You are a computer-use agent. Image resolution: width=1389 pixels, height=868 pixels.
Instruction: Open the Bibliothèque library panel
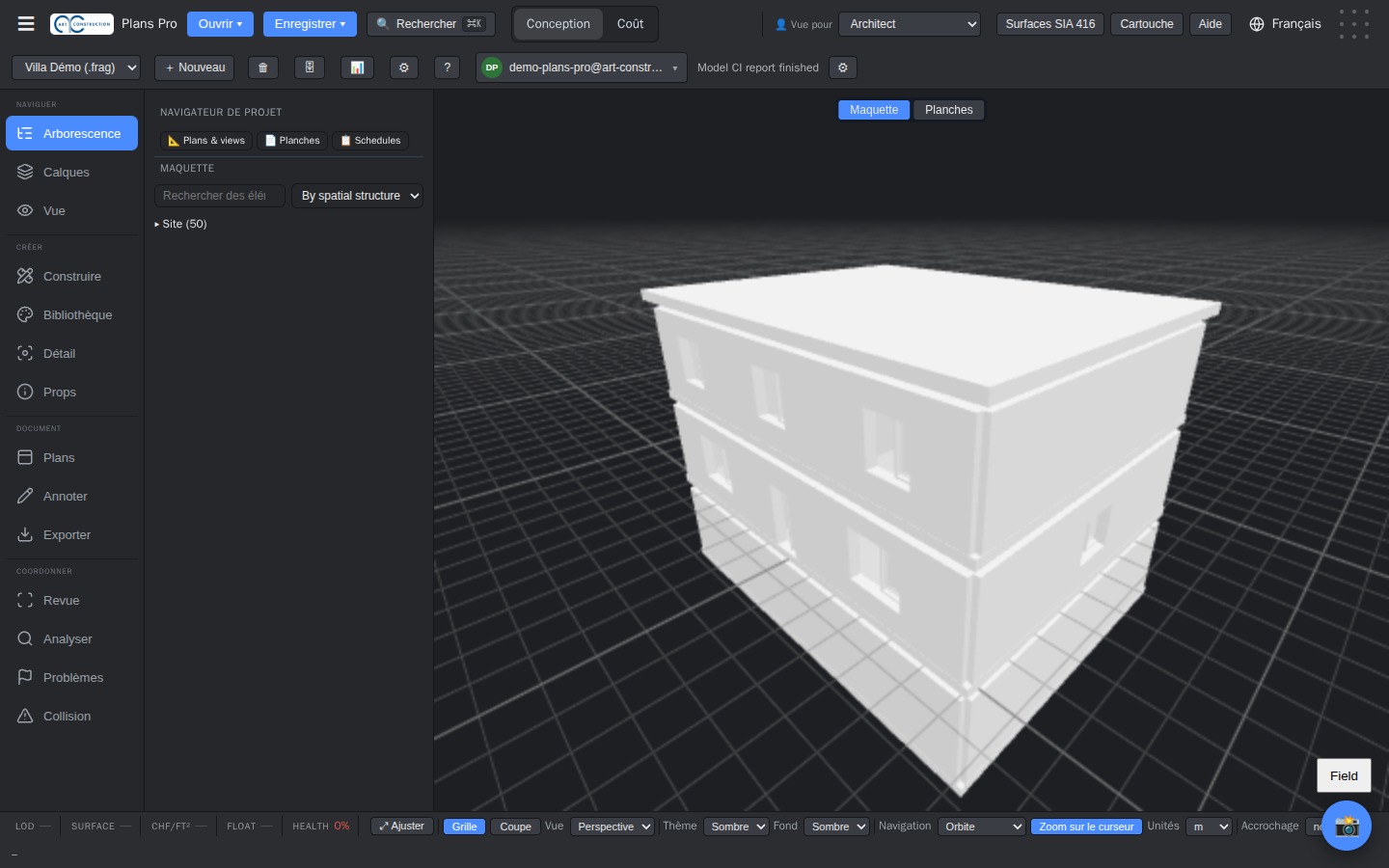tap(72, 314)
